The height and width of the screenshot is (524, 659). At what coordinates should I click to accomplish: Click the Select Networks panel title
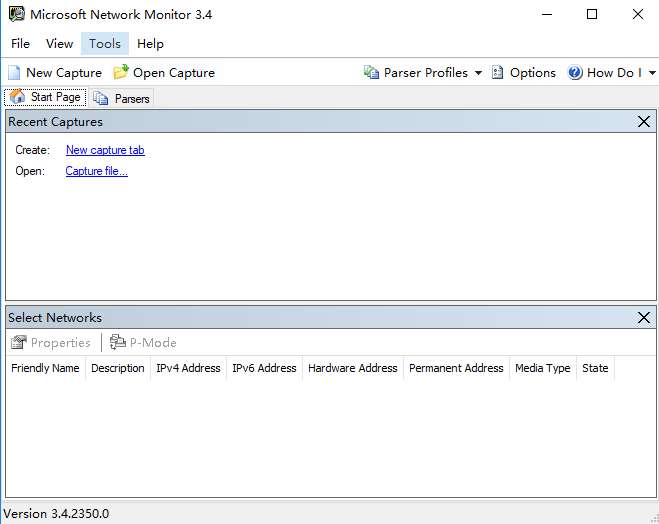click(55, 318)
